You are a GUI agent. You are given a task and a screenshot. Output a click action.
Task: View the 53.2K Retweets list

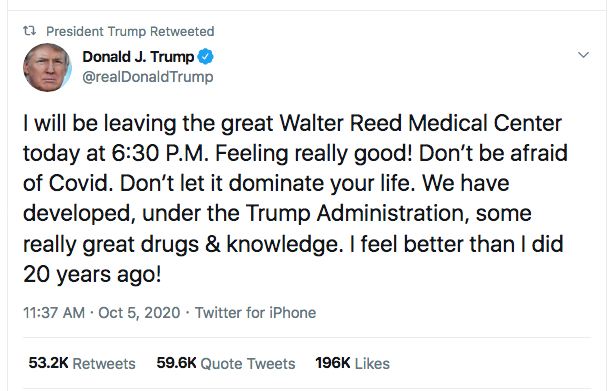(82, 363)
